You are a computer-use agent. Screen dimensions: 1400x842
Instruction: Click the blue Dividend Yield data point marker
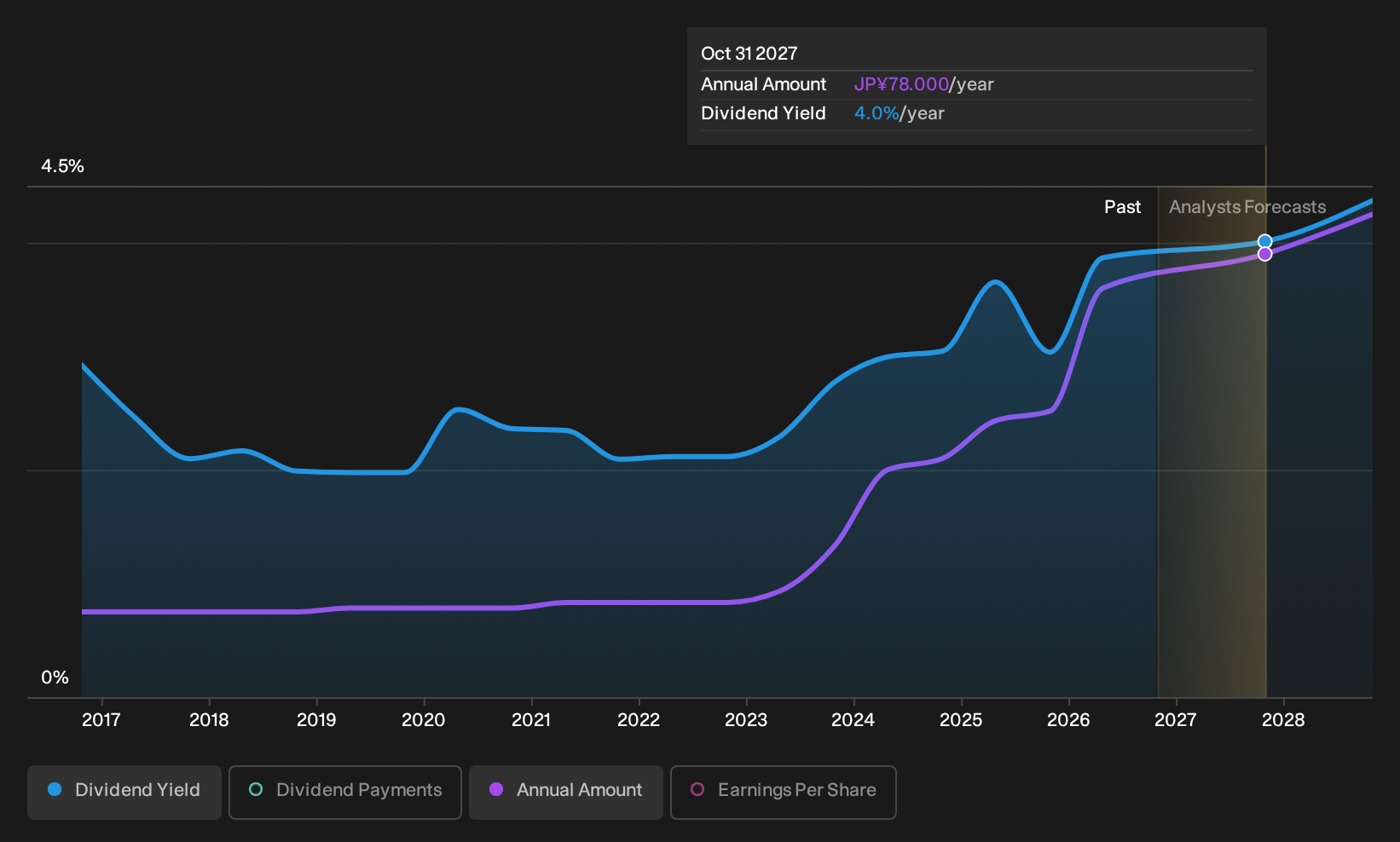(x=1265, y=241)
